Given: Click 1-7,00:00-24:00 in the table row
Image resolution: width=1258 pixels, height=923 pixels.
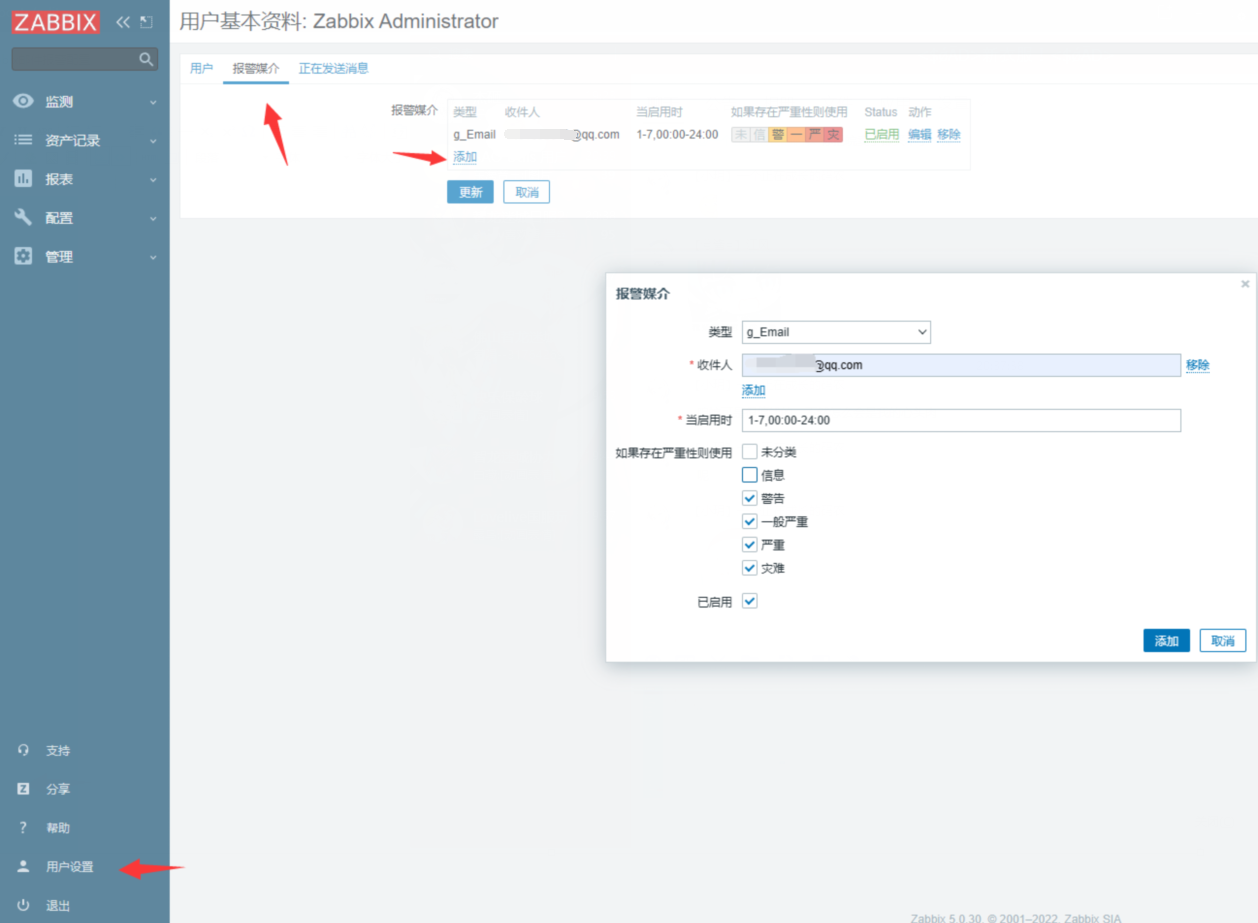Looking at the screenshot, I should 677,134.
